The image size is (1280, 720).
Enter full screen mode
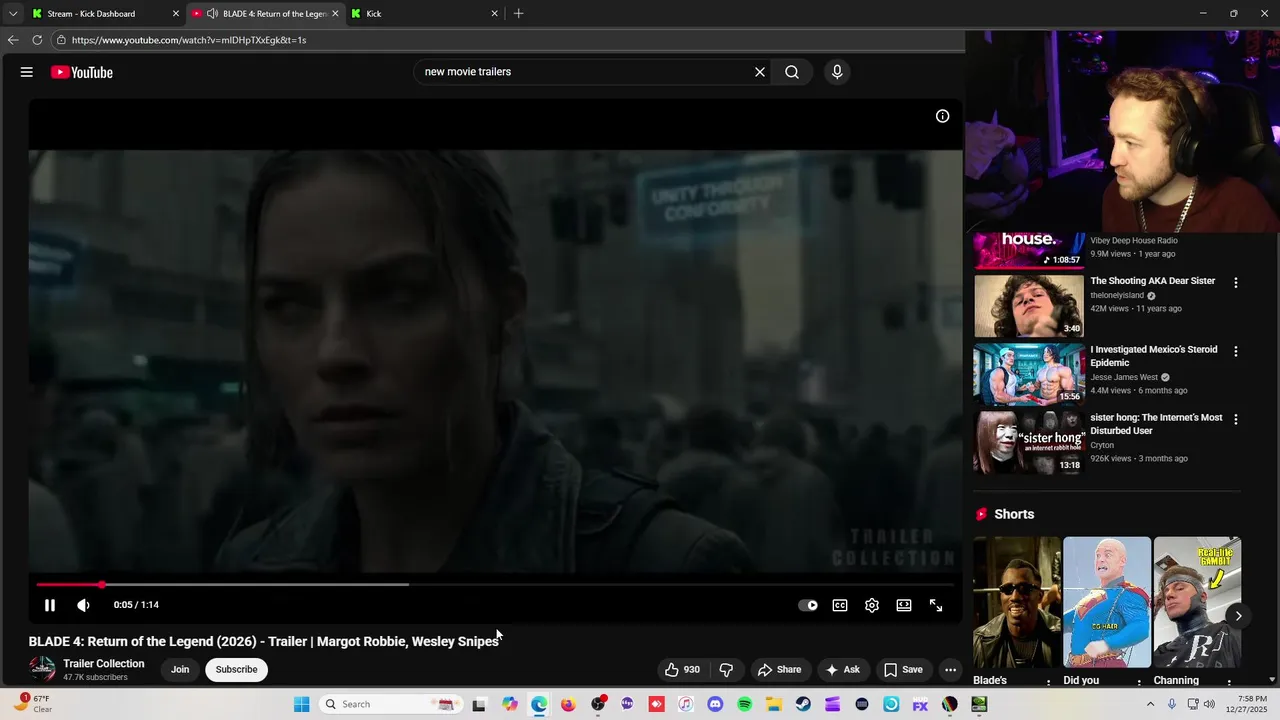point(936,605)
